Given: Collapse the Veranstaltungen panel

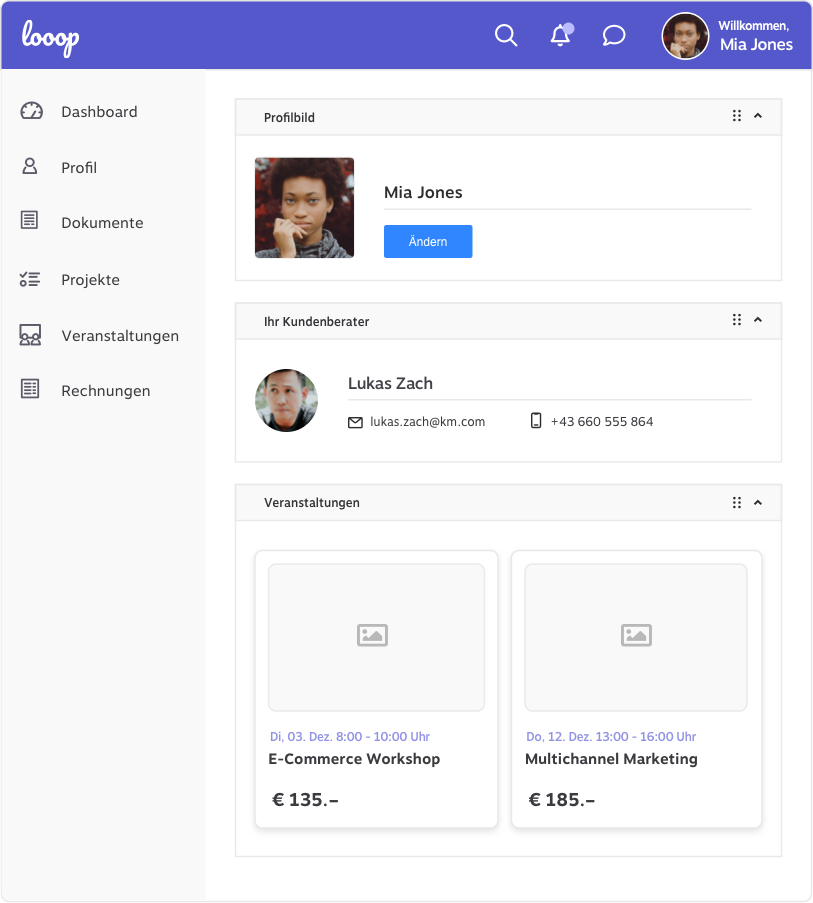Looking at the screenshot, I should point(758,502).
